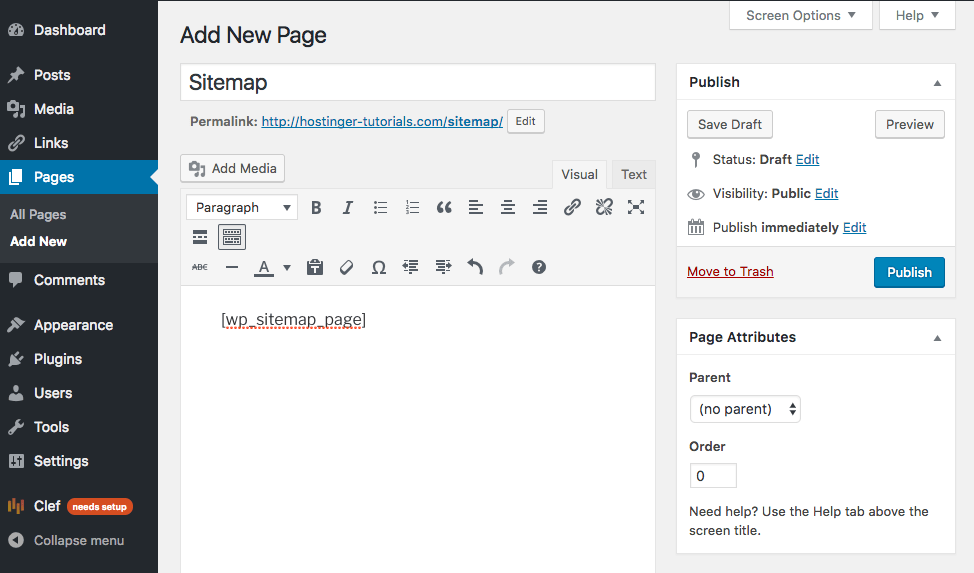Open the Parent page dropdown
Image resolution: width=974 pixels, height=573 pixels.
745,409
